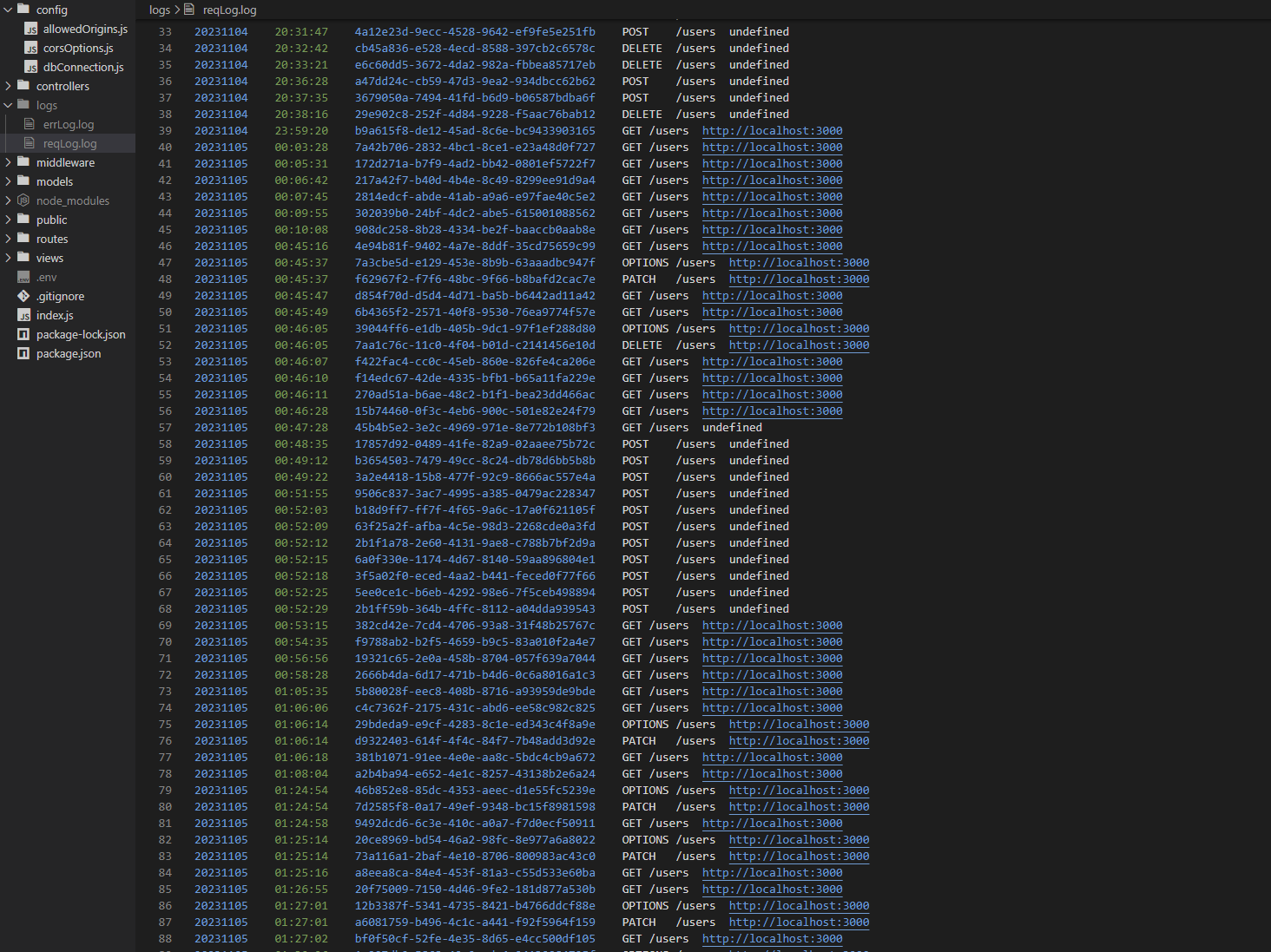
Task: Open dbConnection.js file
Action: click(x=83, y=68)
